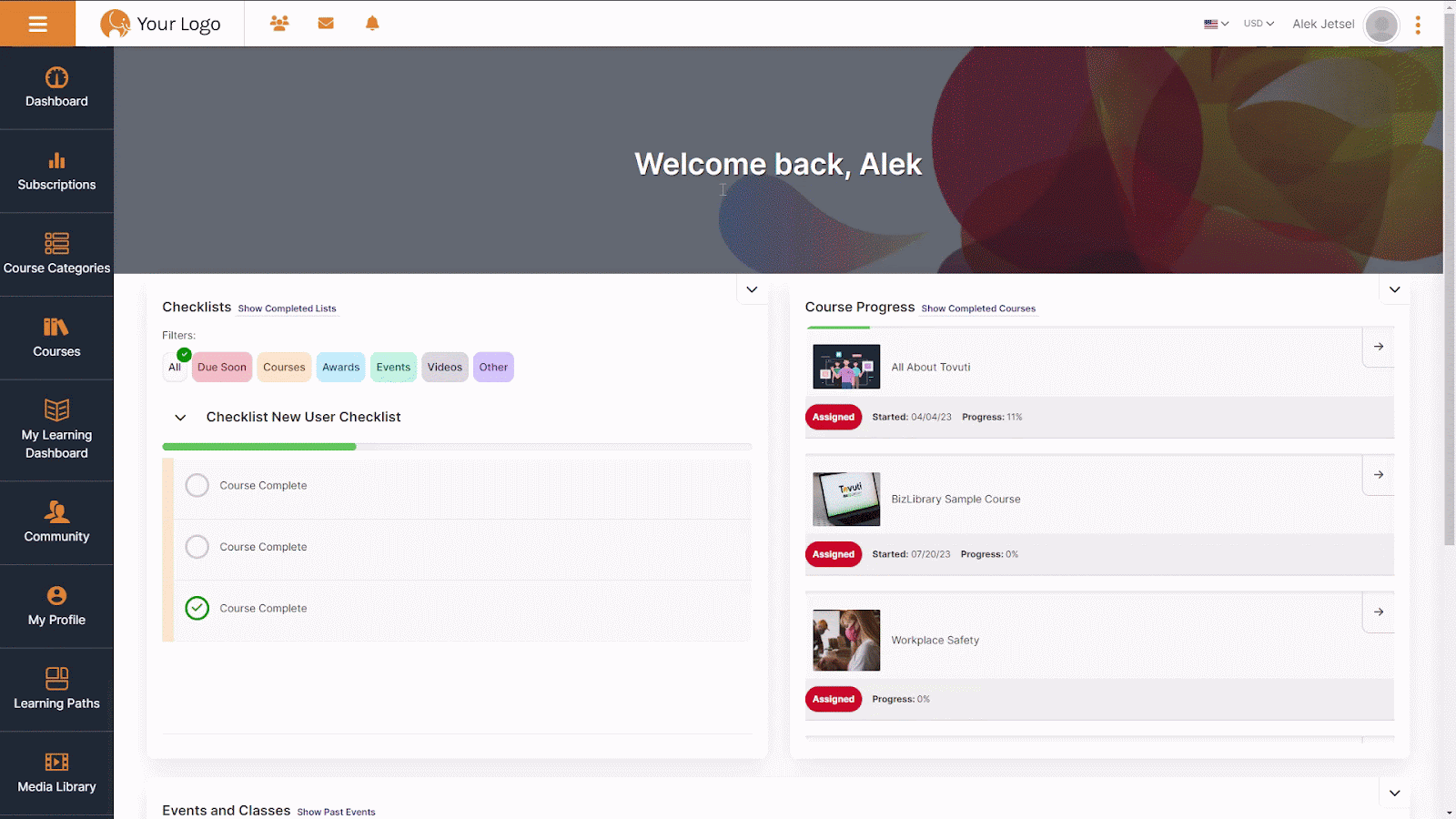Open the BizLibrary Sample Course thumbnail

pos(845,499)
